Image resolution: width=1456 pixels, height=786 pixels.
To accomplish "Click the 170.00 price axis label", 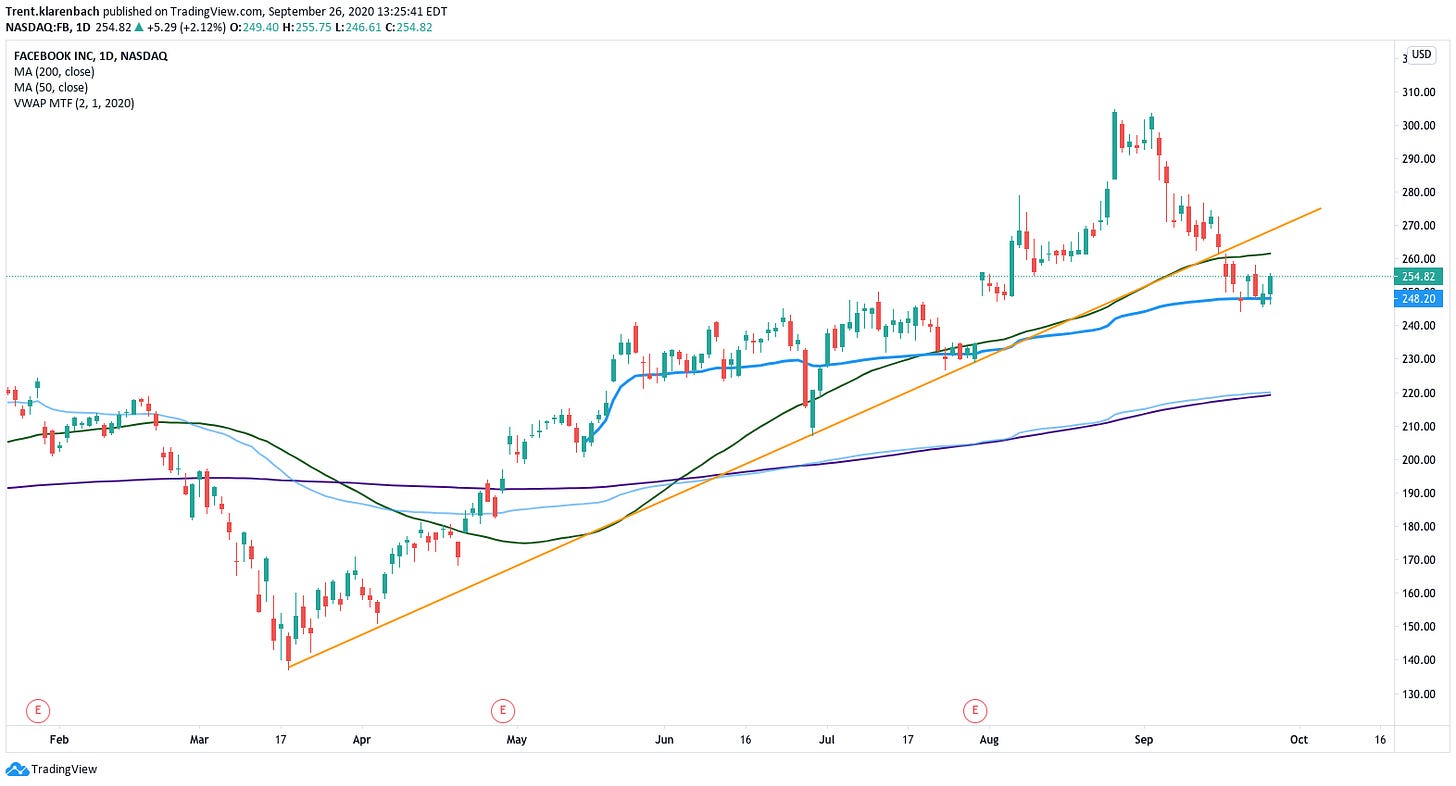I will (1421, 560).
